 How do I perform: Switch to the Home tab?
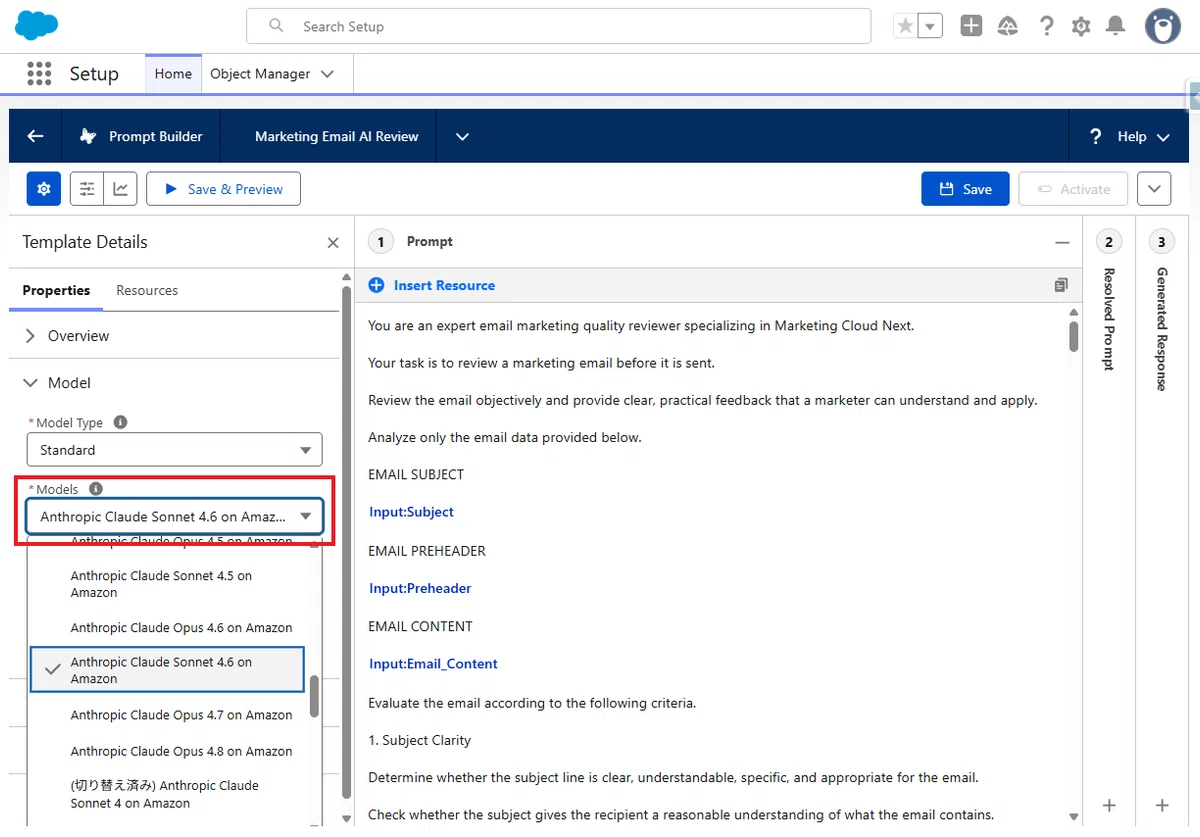click(x=173, y=74)
